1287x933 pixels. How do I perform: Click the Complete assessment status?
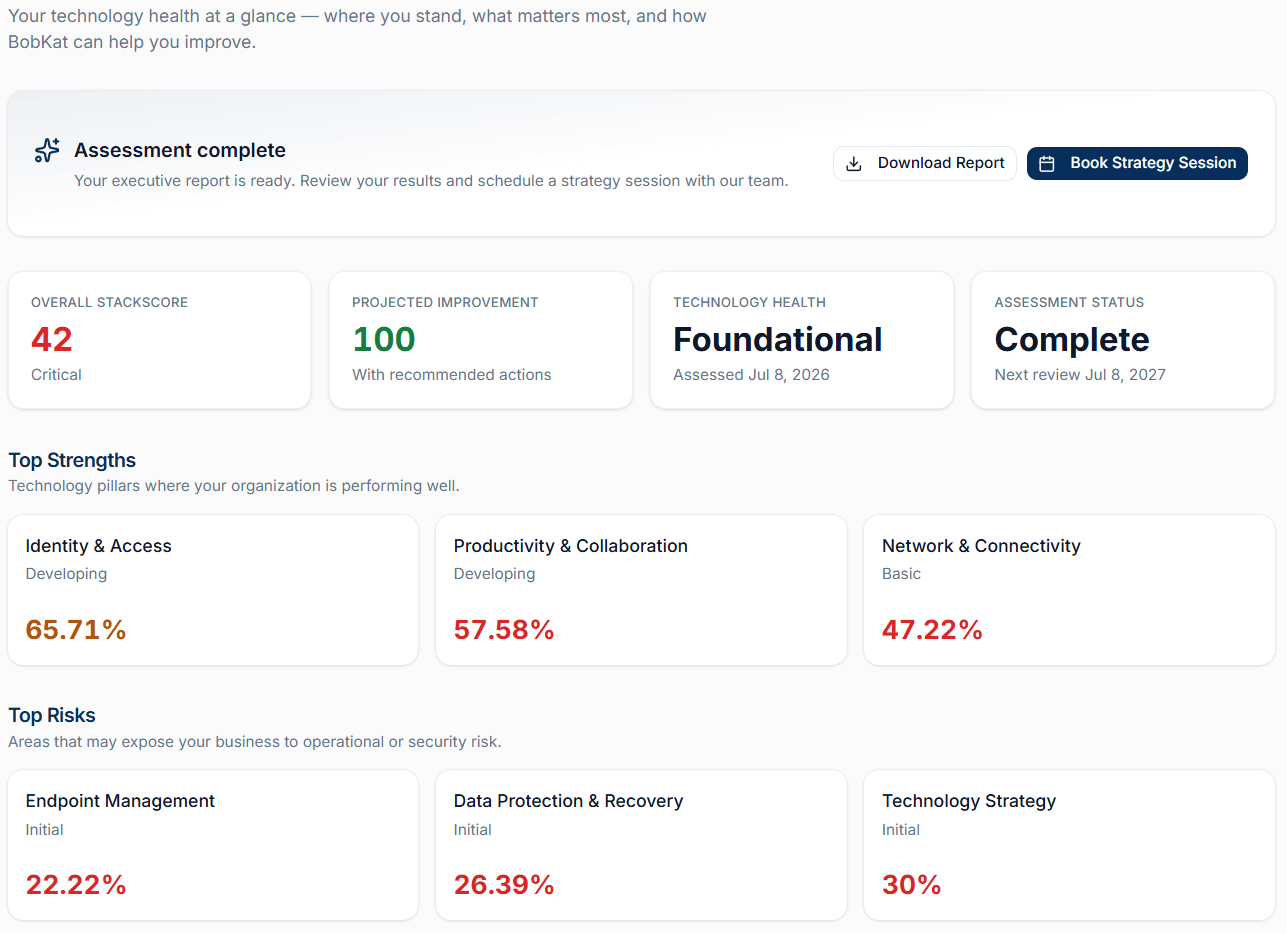pyautogui.click(x=1072, y=340)
